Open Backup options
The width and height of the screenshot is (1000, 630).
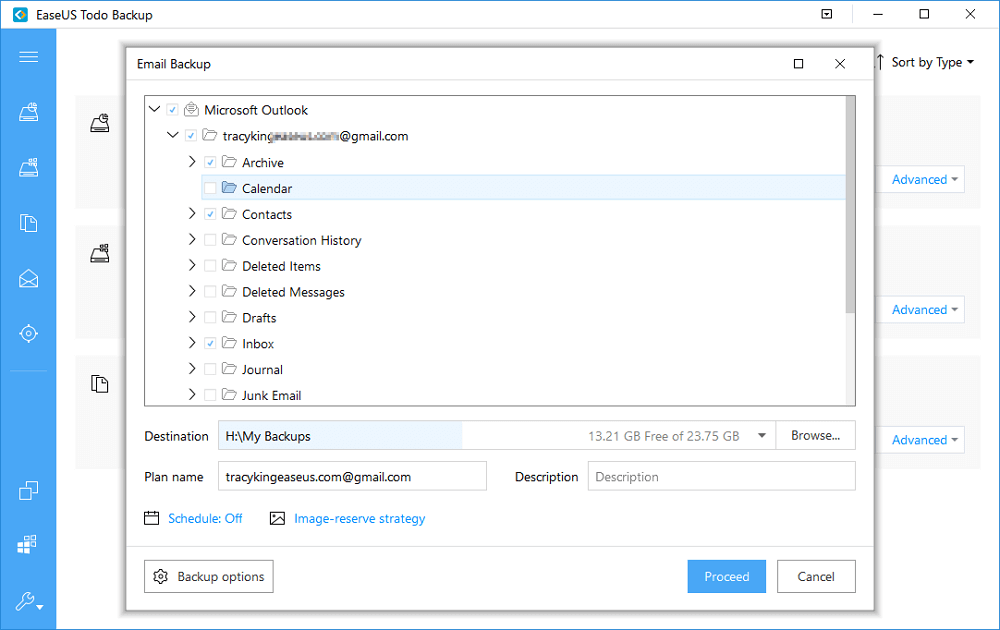pos(209,576)
